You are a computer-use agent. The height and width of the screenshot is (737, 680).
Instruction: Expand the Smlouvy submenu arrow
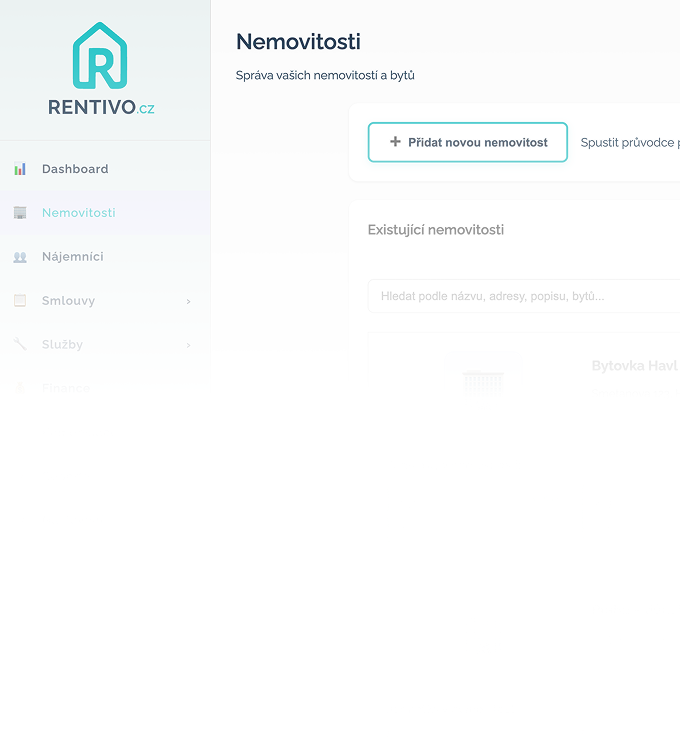click(x=188, y=301)
